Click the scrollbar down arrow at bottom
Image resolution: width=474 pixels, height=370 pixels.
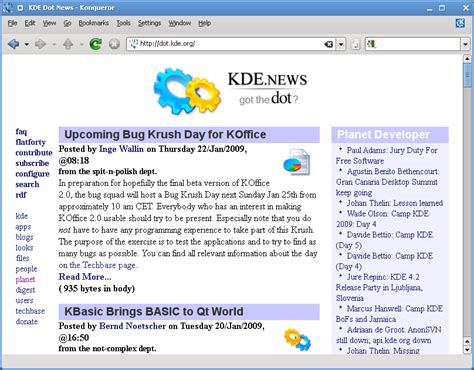click(x=467, y=350)
